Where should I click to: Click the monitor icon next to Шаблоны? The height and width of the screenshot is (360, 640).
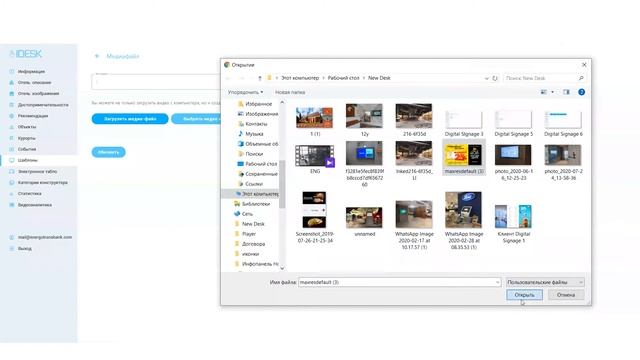coord(11,160)
